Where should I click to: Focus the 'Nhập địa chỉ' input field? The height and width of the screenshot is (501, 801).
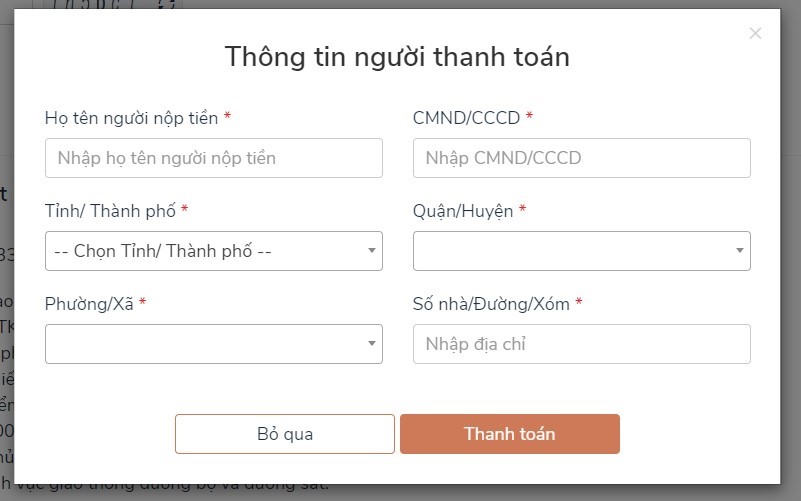click(581, 344)
